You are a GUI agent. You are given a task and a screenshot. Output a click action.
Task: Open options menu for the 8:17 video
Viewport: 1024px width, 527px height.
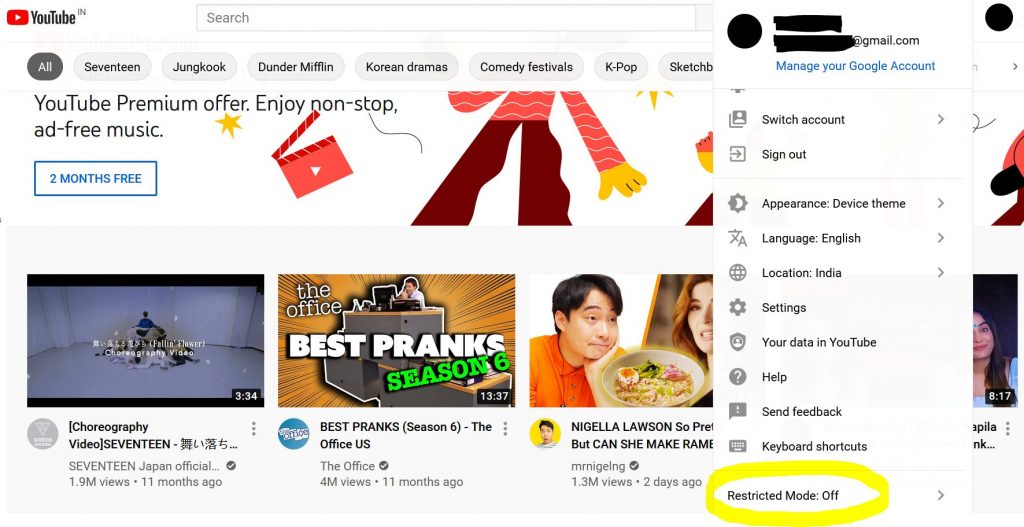[x=1008, y=428]
